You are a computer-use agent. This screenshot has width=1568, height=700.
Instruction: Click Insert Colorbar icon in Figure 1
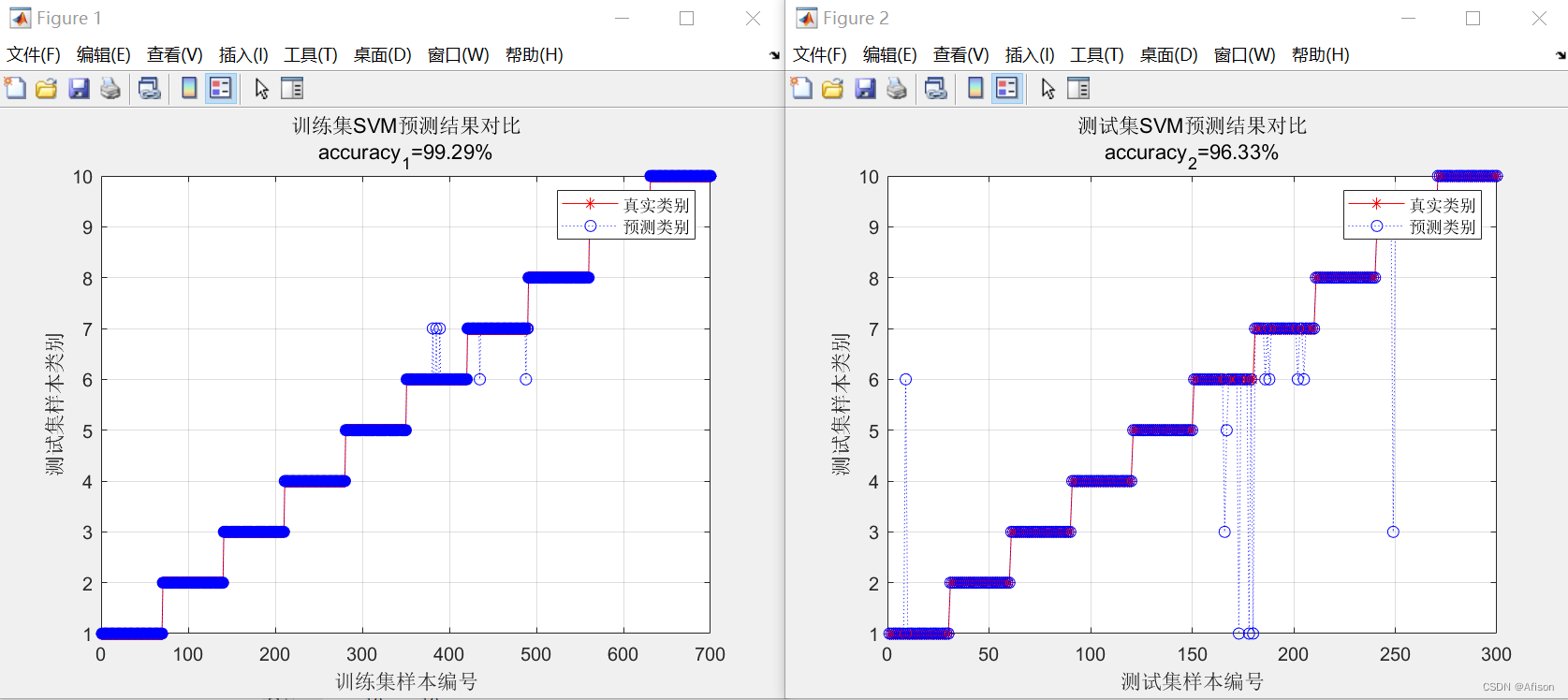pyautogui.click(x=189, y=89)
